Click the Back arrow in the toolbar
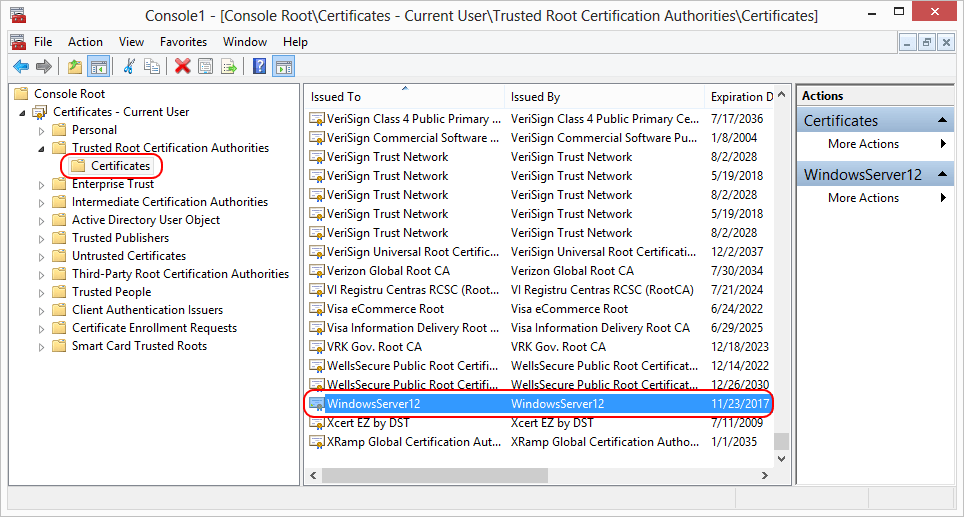Screen dimensions: 964x517 (20, 67)
